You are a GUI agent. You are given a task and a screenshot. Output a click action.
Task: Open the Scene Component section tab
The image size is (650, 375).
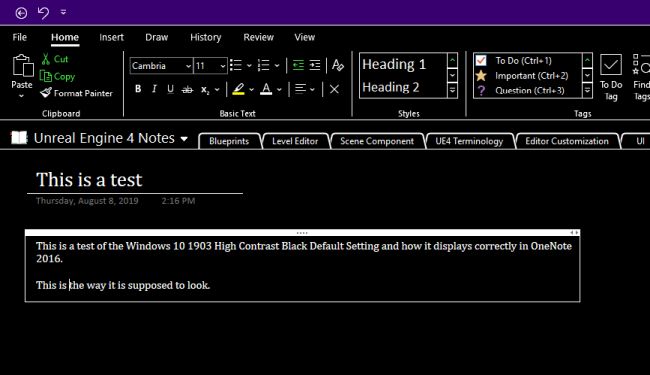(377, 141)
